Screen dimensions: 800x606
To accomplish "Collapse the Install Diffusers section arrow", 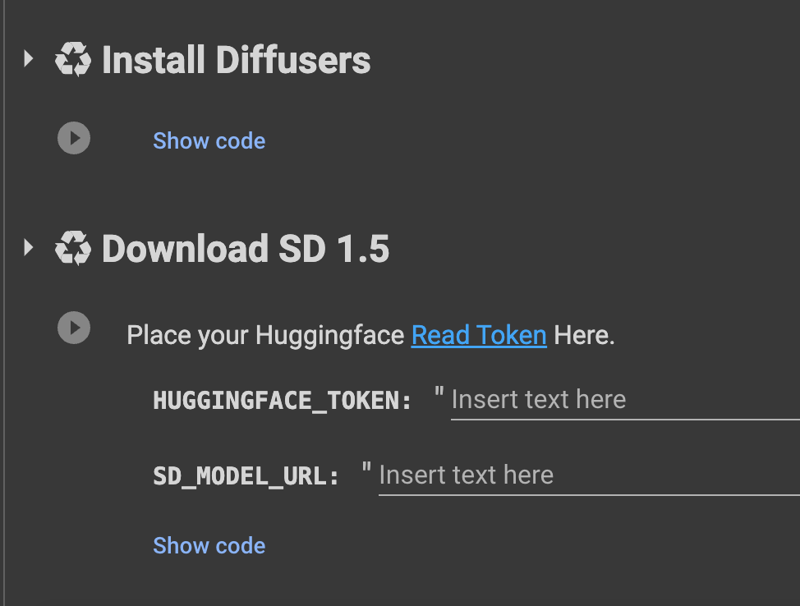I will coord(29,59).
